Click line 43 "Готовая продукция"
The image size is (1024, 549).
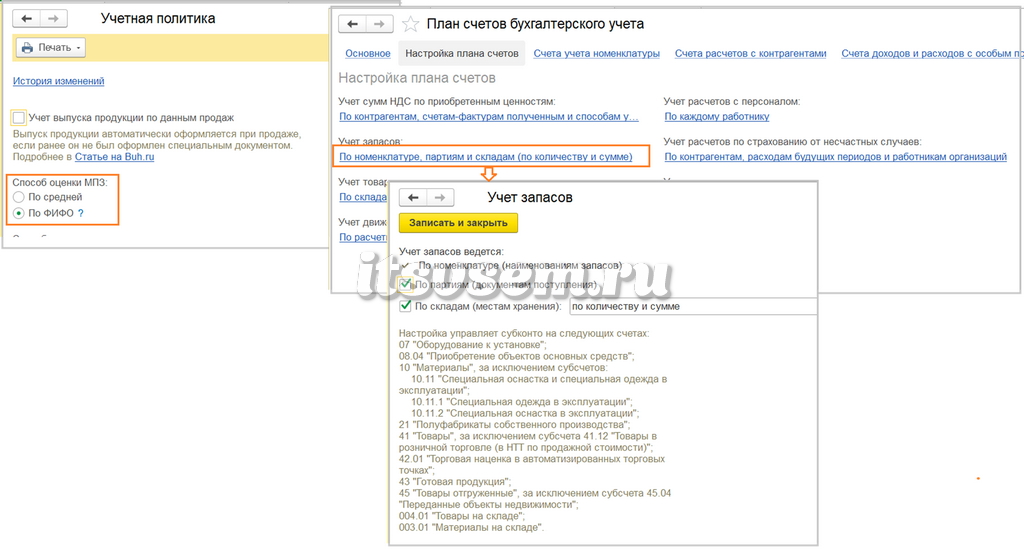click(455, 482)
